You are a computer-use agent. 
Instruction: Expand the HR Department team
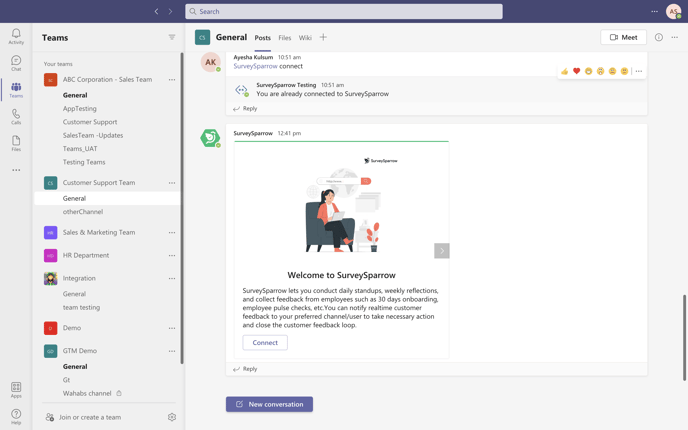pyautogui.click(x=86, y=255)
